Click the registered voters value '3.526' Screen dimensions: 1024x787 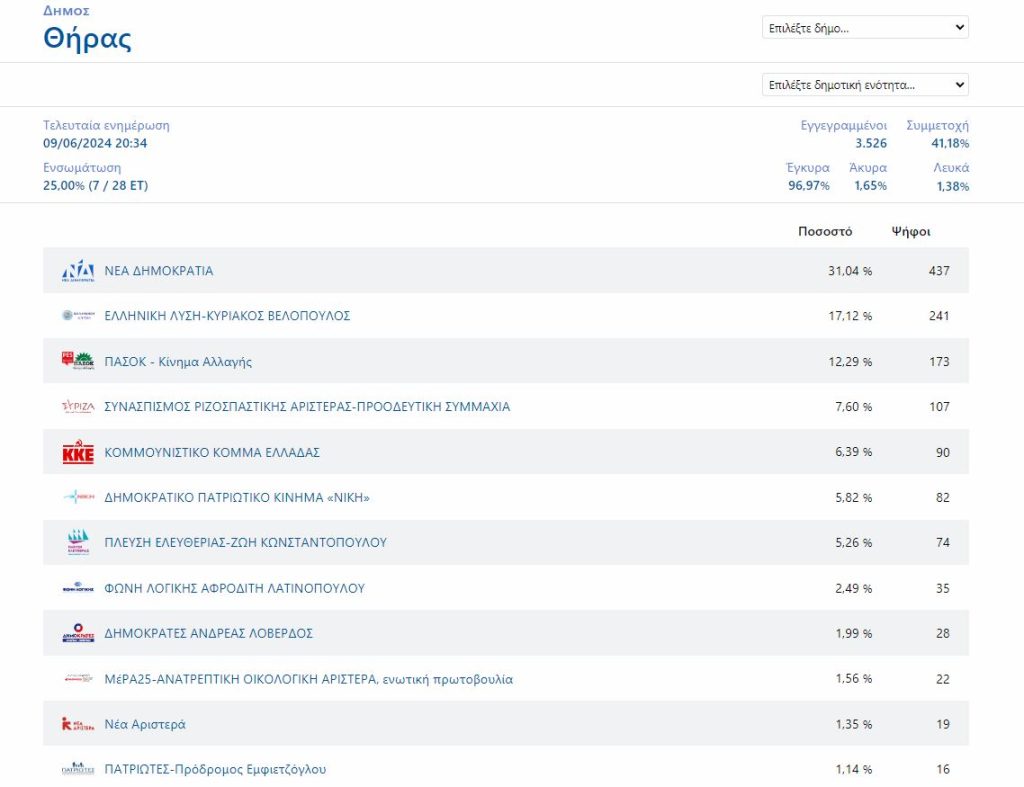[871, 143]
